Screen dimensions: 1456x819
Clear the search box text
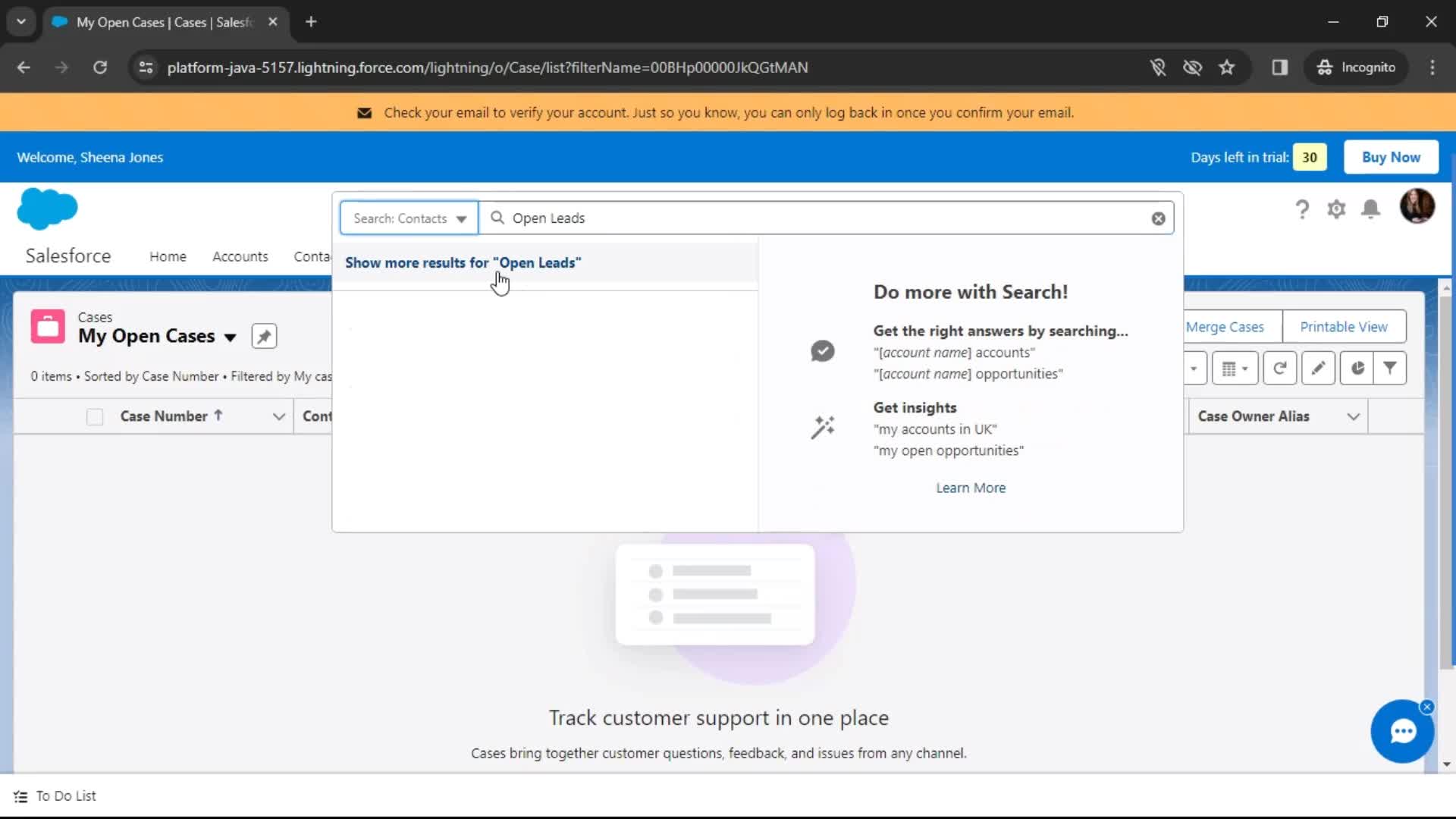pyautogui.click(x=1158, y=218)
